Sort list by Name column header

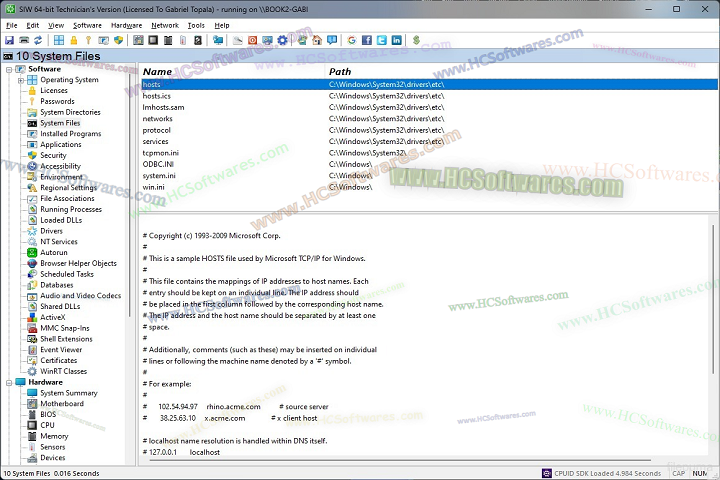[232, 72]
